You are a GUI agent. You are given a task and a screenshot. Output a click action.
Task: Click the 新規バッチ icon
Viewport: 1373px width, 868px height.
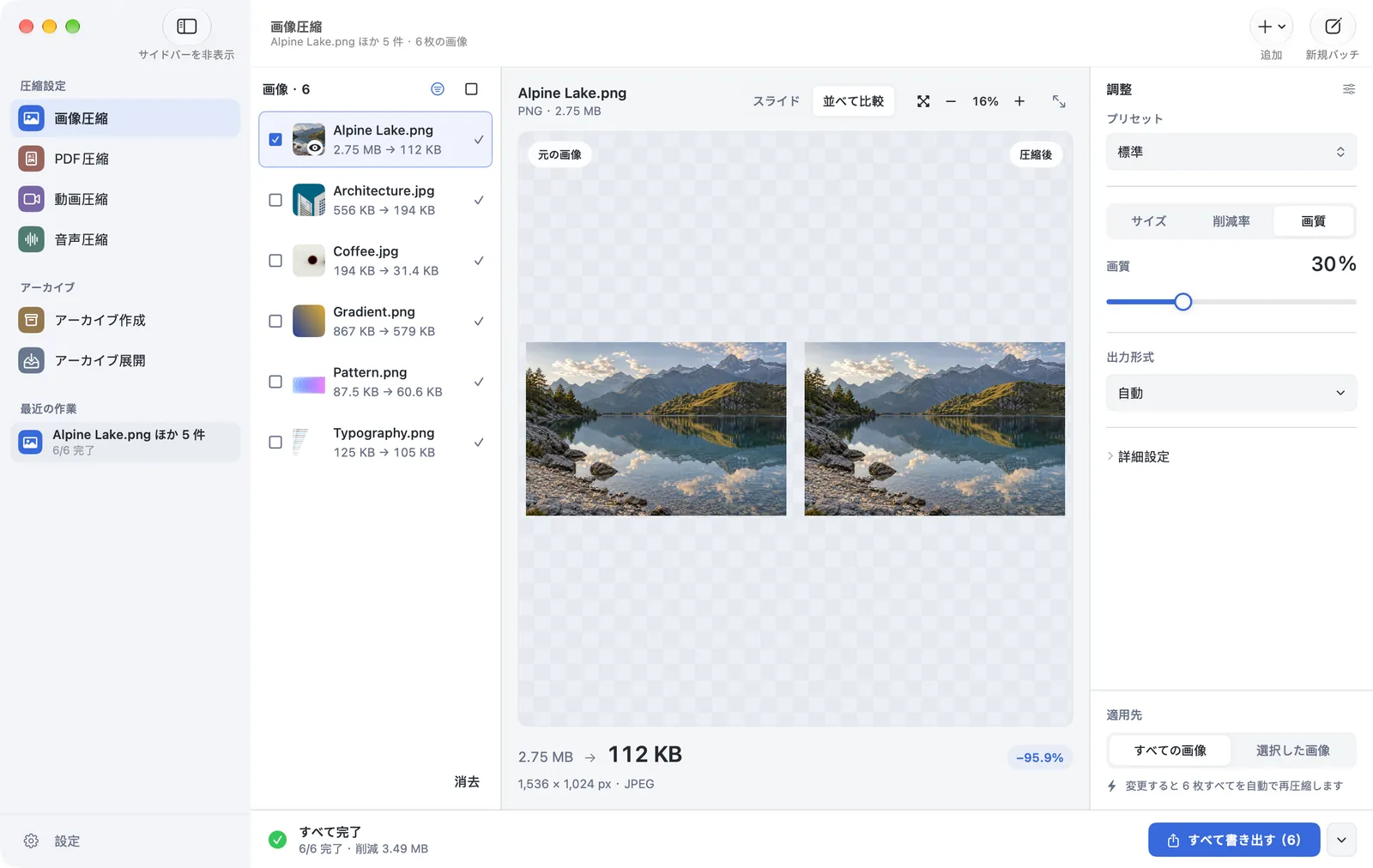click(1333, 27)
